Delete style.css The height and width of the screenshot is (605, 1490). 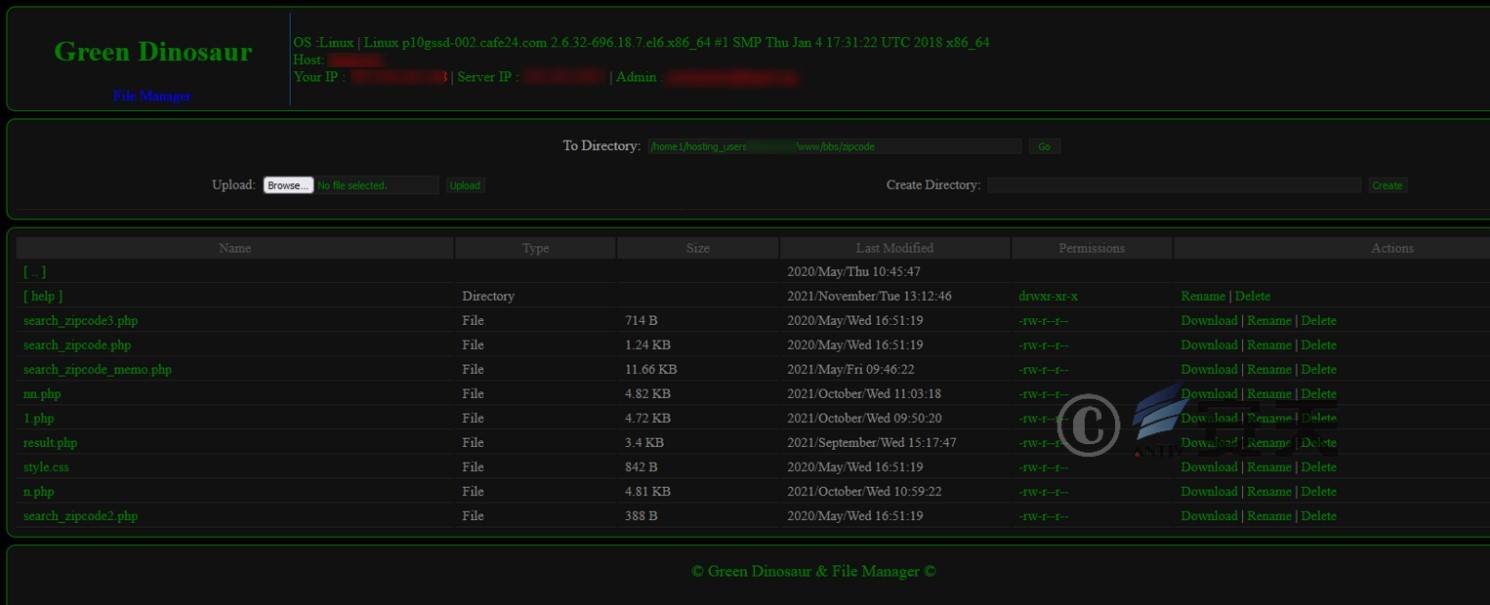(1319, 467)
